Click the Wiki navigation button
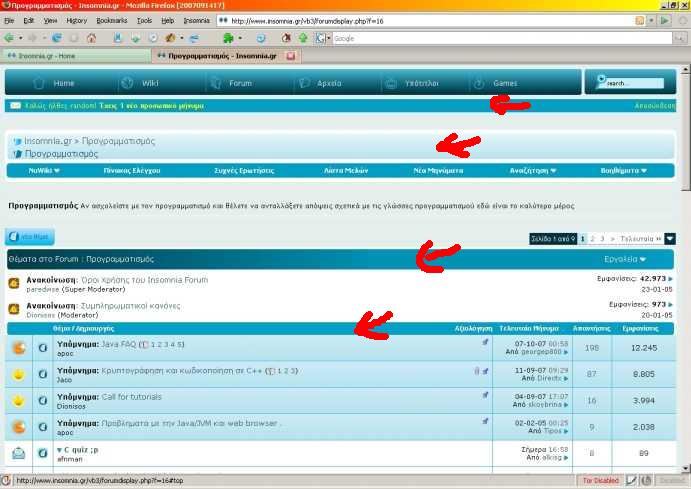The width and height of the screenshot is (691, 489). [x=140, y=83]
